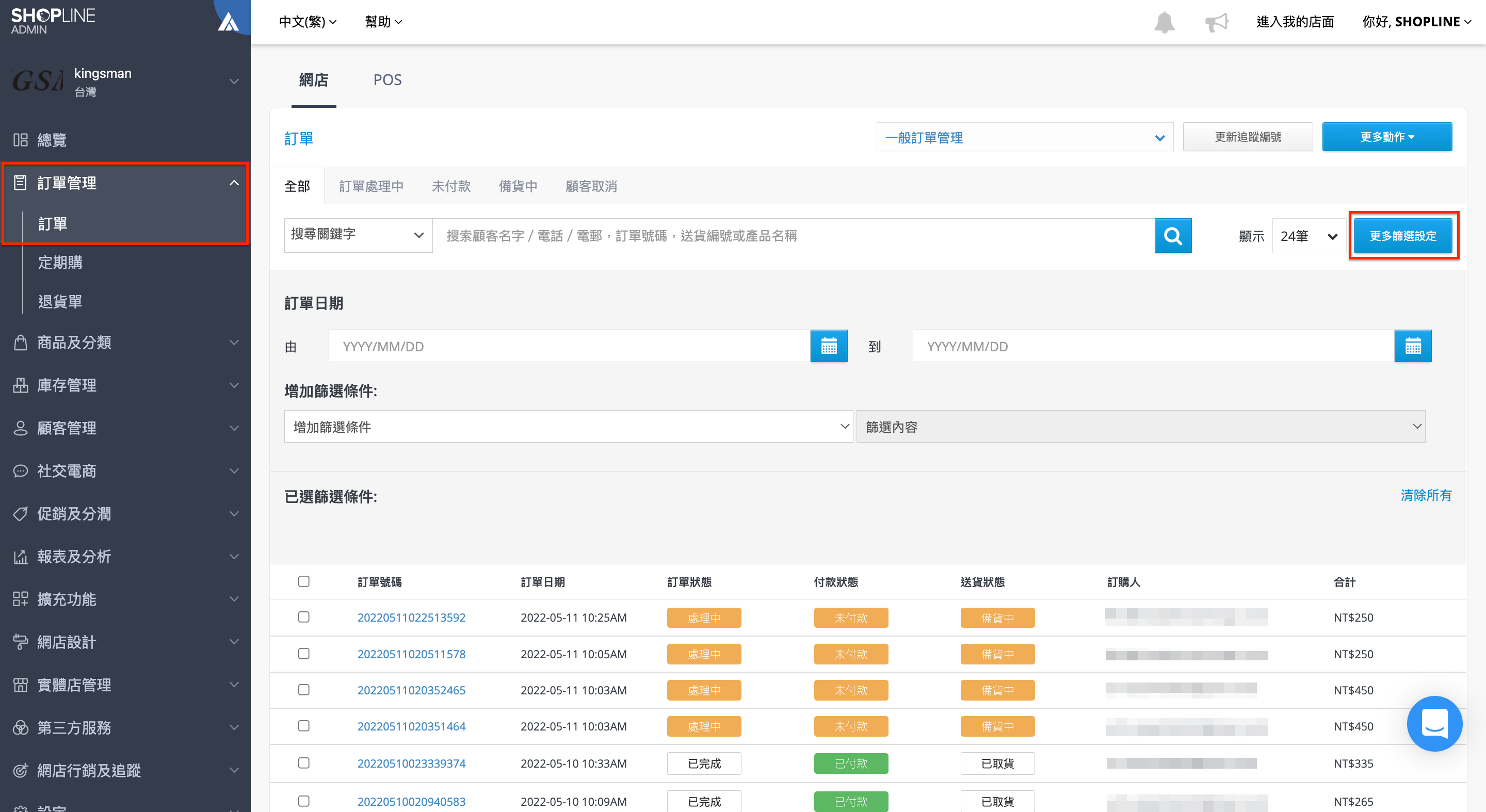The height and width of the screenshot is (812, 1486).
Task: Click the notification bell icon
Action: tap(1164, 22)
